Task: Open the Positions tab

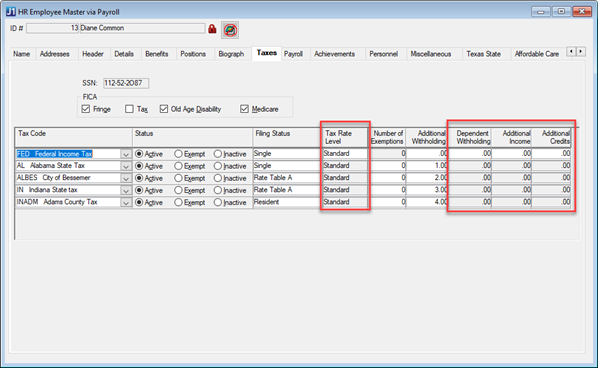Action: pyautogui.click(x=193, y=54)
